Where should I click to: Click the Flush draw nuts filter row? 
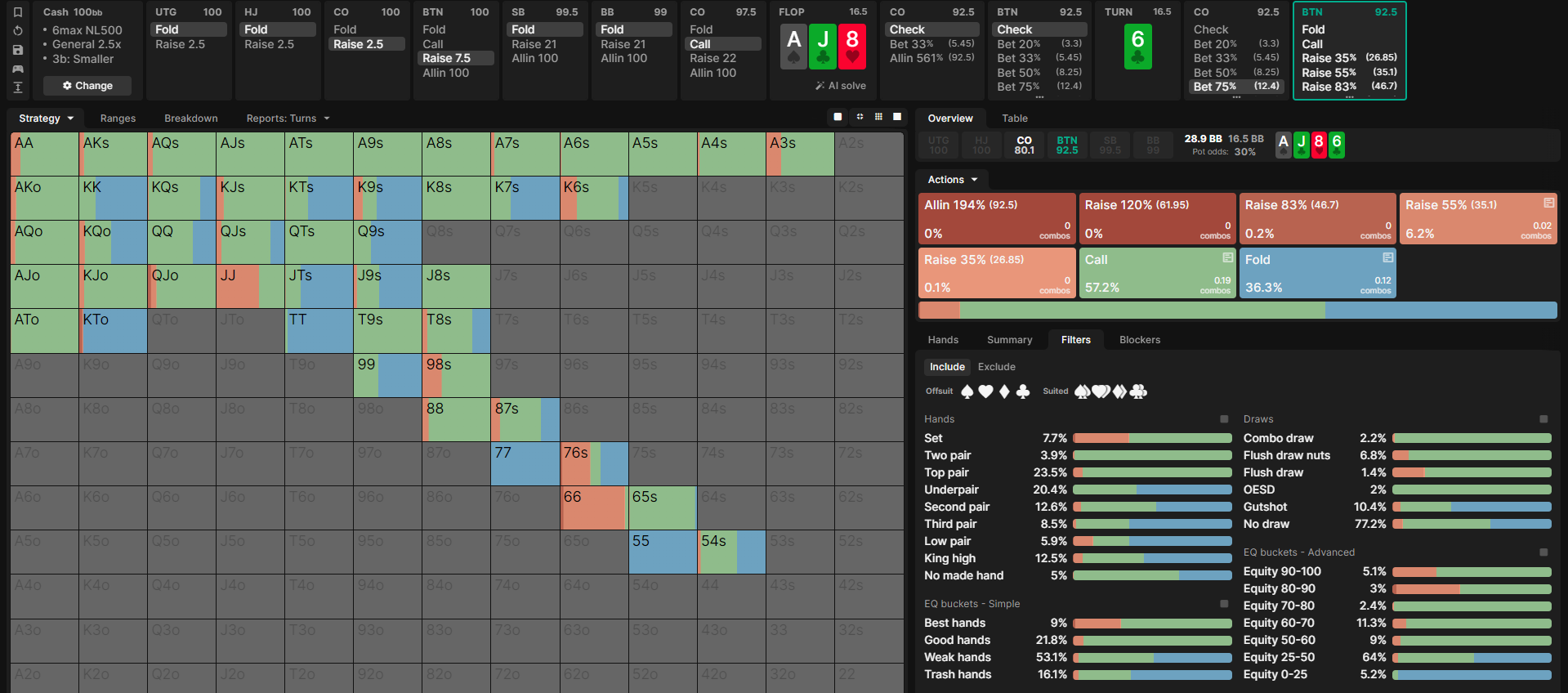pyautogui.click(x=1397, y=455)
